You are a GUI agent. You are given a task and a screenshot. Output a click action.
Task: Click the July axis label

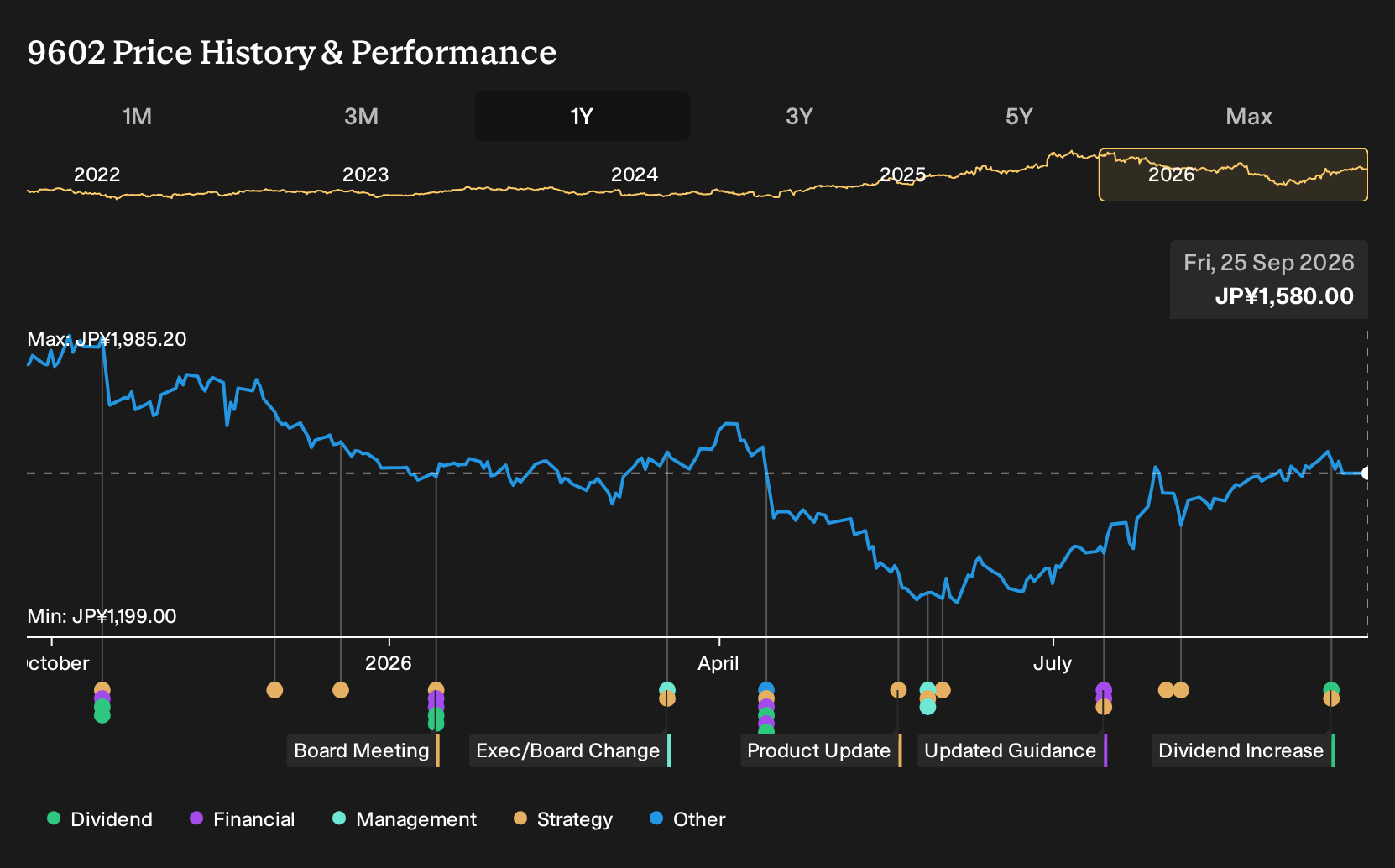coord(1053,663)
